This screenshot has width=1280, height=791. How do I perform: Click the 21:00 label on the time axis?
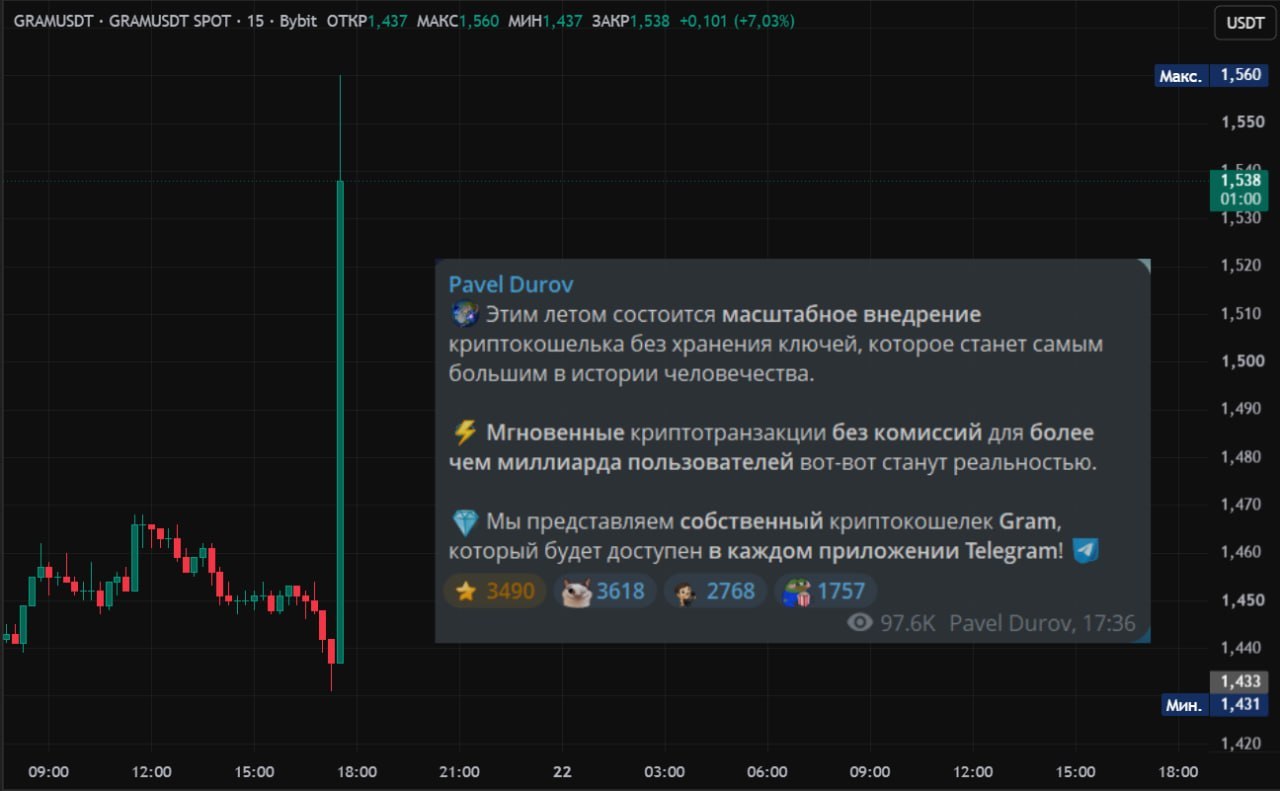pos(459,772)
